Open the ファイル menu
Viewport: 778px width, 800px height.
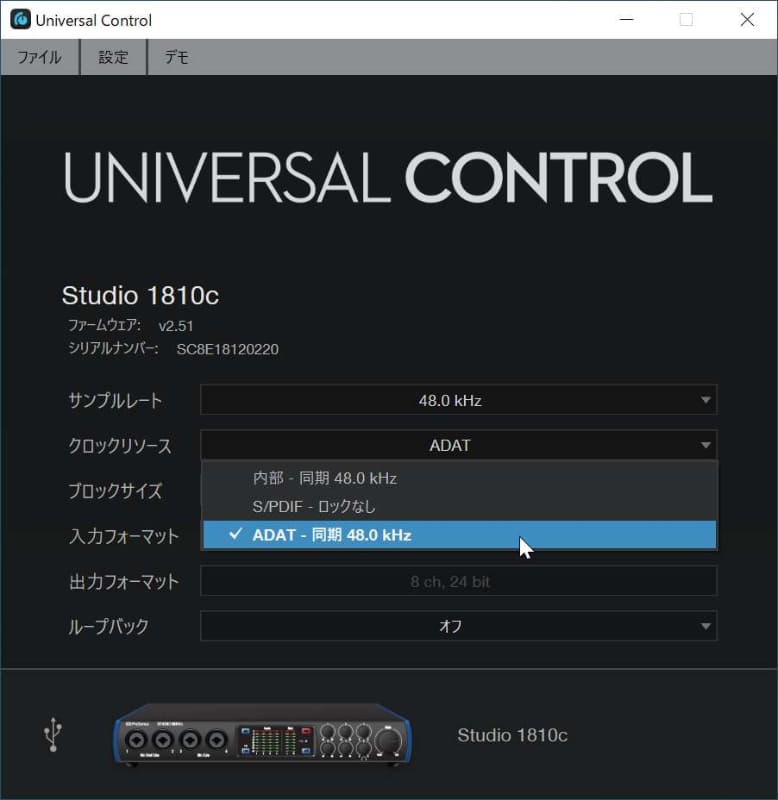tap(40, 57)
